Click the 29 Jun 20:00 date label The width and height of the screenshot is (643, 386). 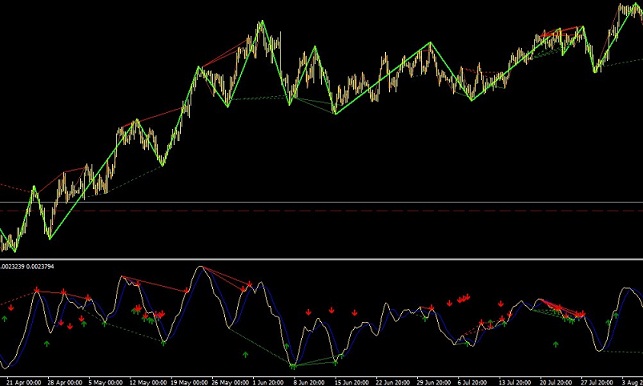coord(434,382)
